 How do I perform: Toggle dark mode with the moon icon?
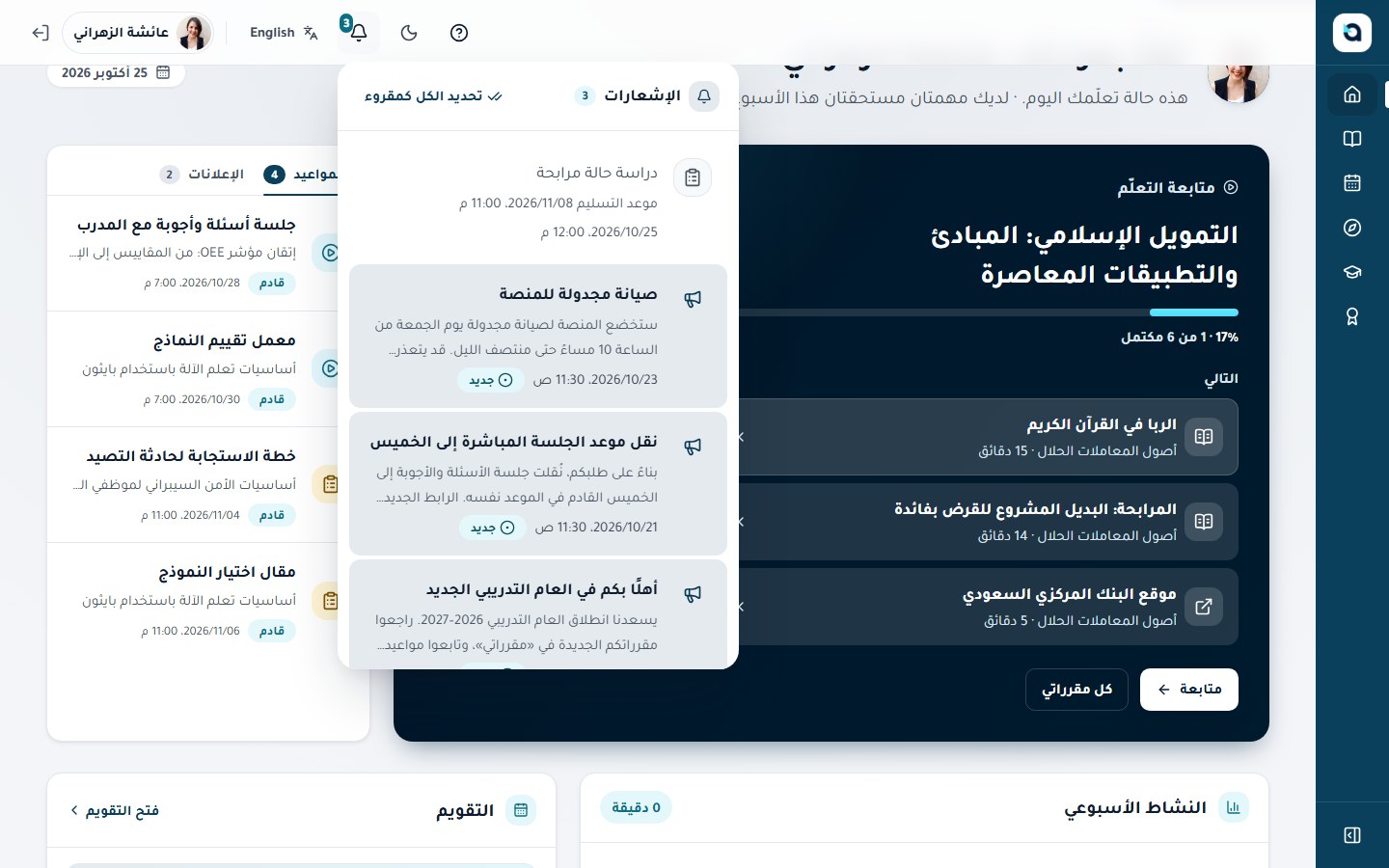tap(409, 33)
